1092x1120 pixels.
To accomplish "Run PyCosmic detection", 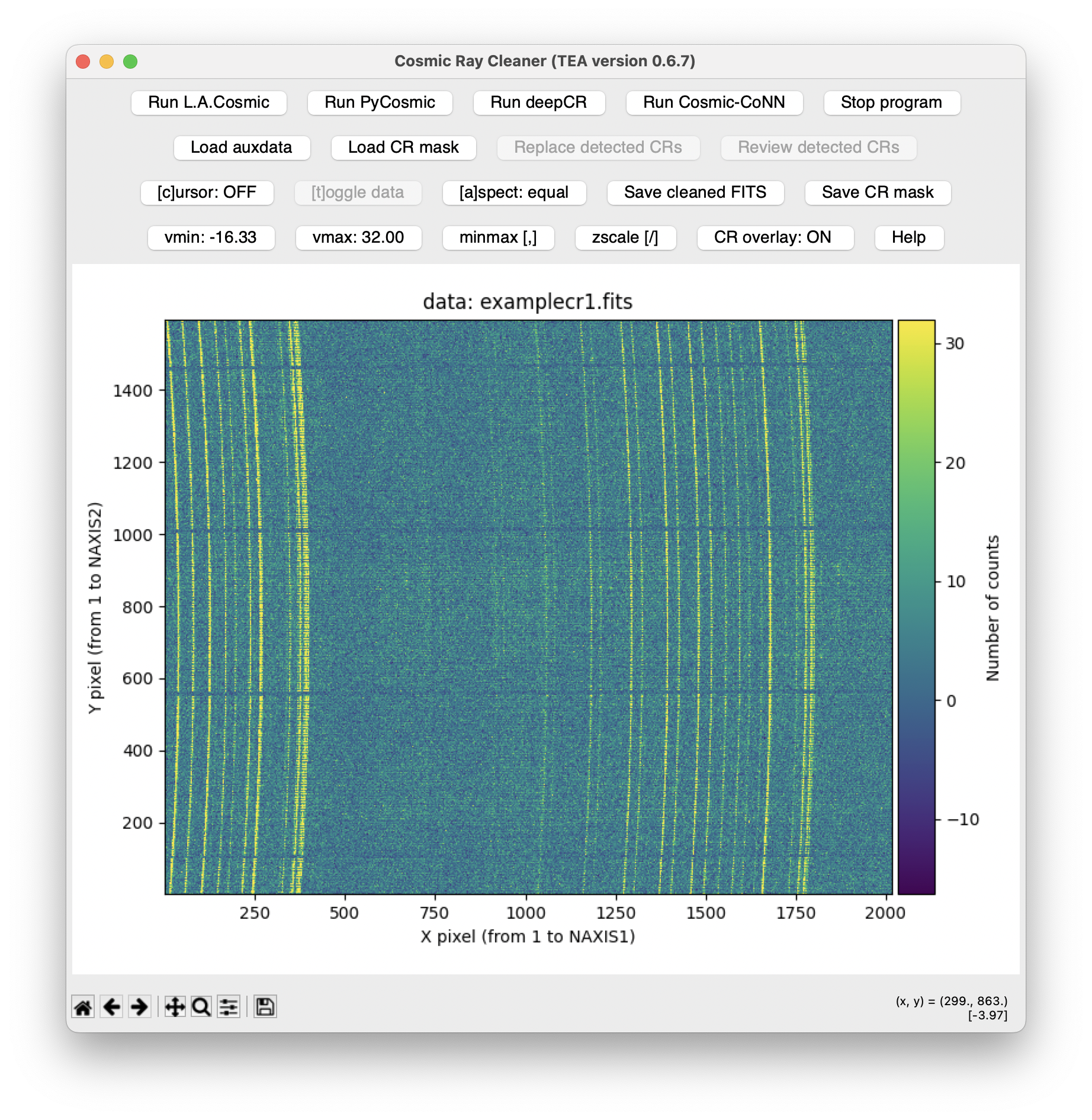I will [x=379, y=102].
